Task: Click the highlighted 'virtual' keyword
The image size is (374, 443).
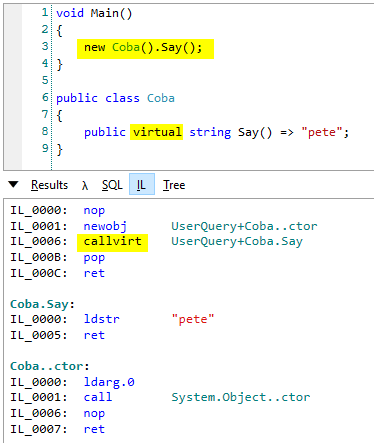Action: (x=156, y=132)
